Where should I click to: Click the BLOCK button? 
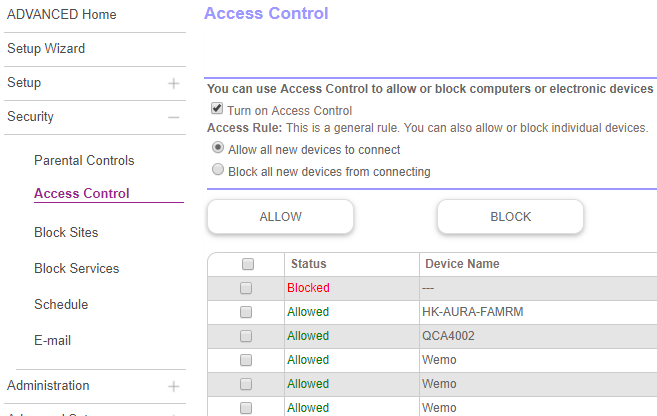tap(510, 216)
